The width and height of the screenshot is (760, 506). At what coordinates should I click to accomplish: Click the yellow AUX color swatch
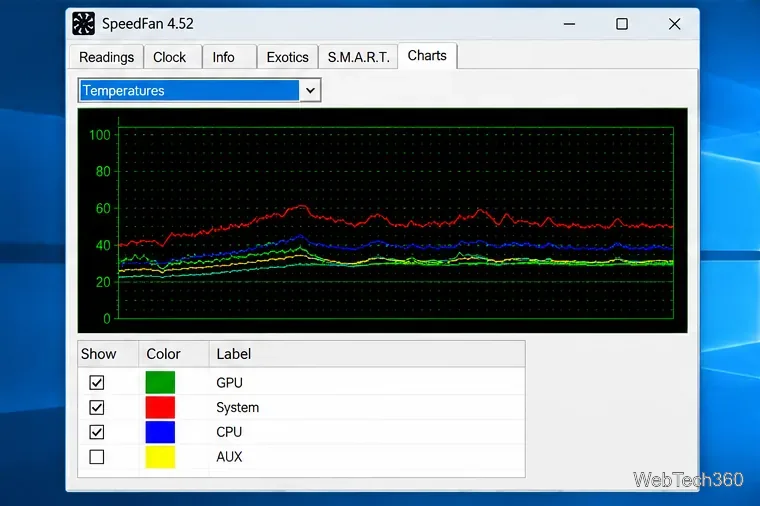[160, 457]
